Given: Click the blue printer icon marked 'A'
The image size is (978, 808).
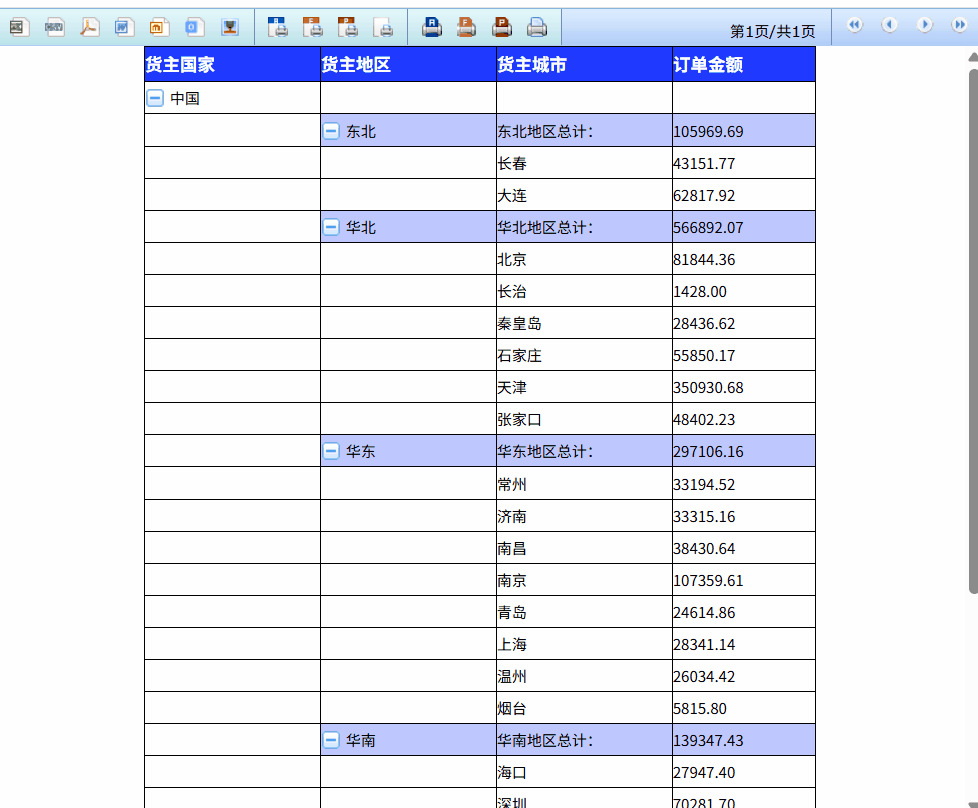Looking at the screenshot, I should [x=432, y=27].
